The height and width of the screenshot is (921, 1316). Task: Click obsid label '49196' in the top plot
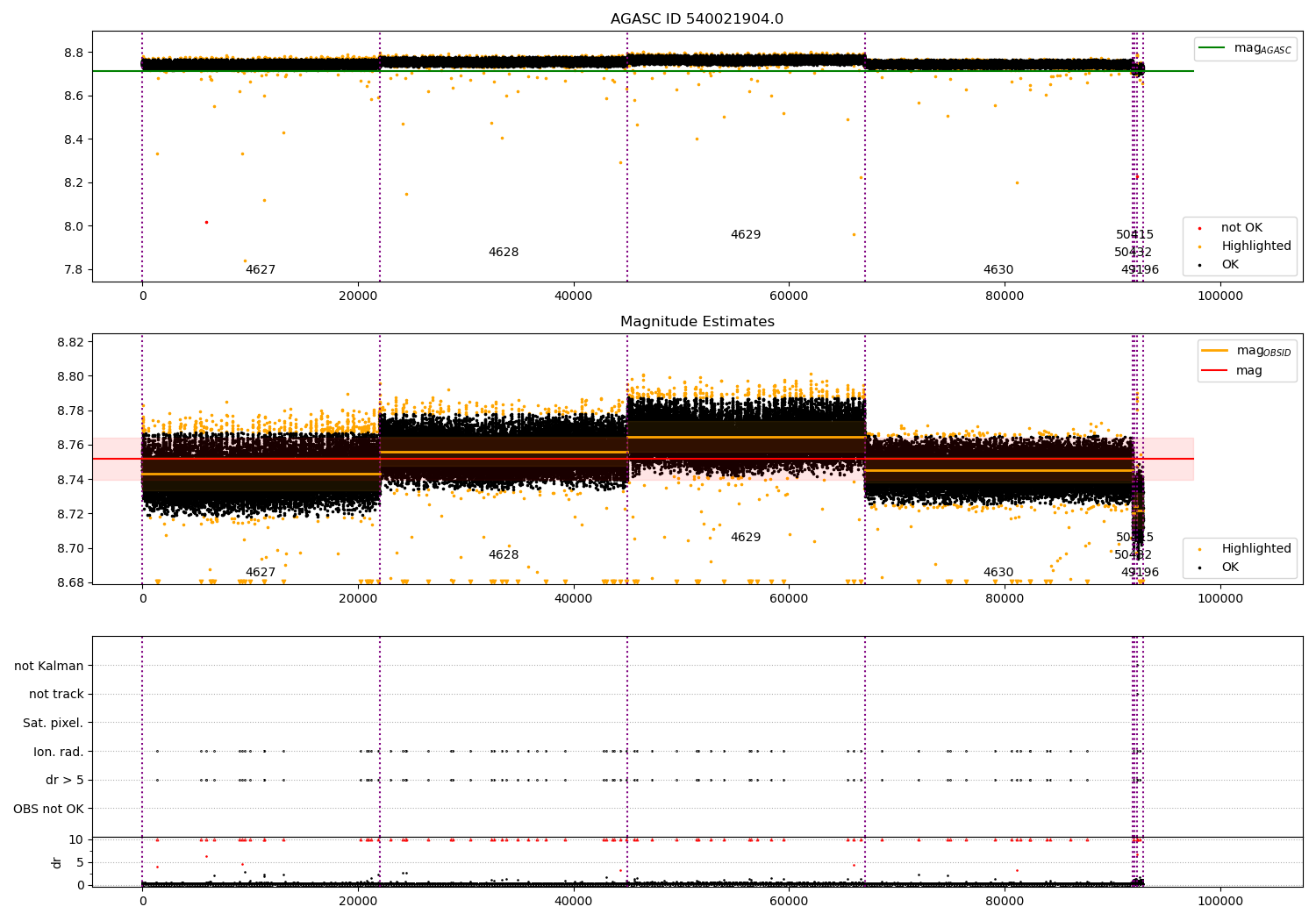pyautogui.click(x=1140, y=270)
